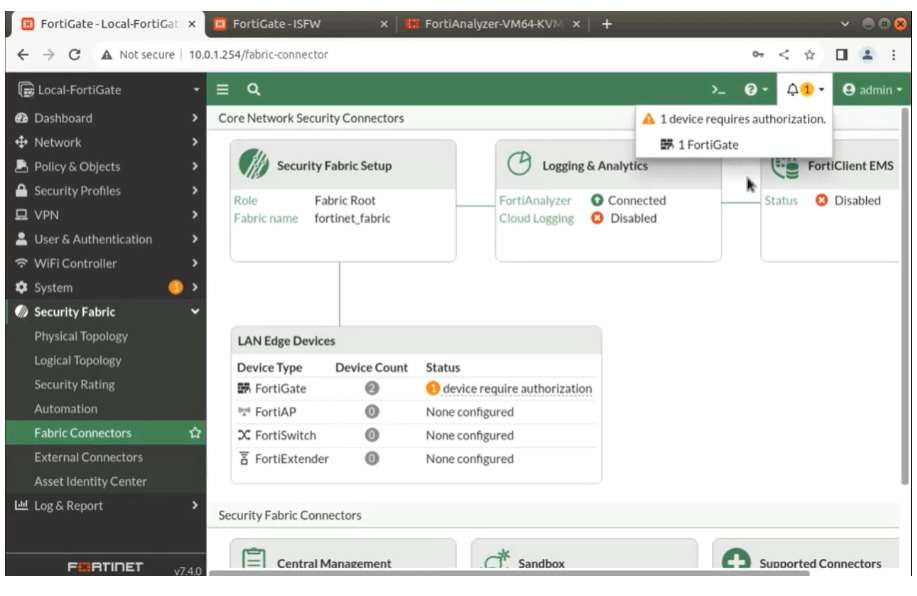Click the FortiGate device count badge 2

coord(371,388)
